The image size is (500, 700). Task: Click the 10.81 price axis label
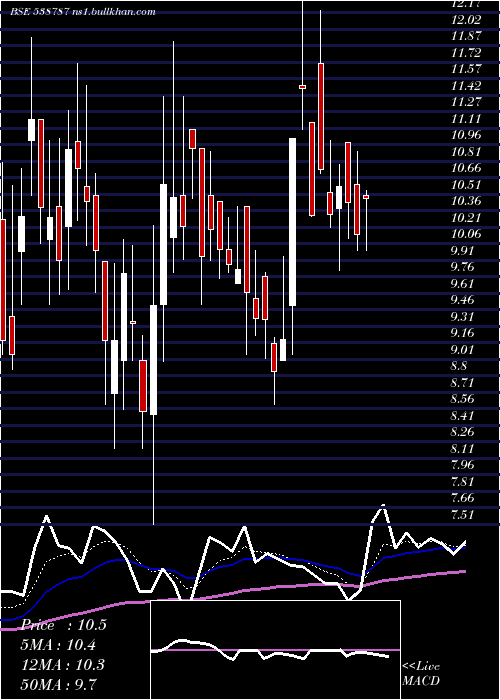pyautogui.click(x=466, y=152)
